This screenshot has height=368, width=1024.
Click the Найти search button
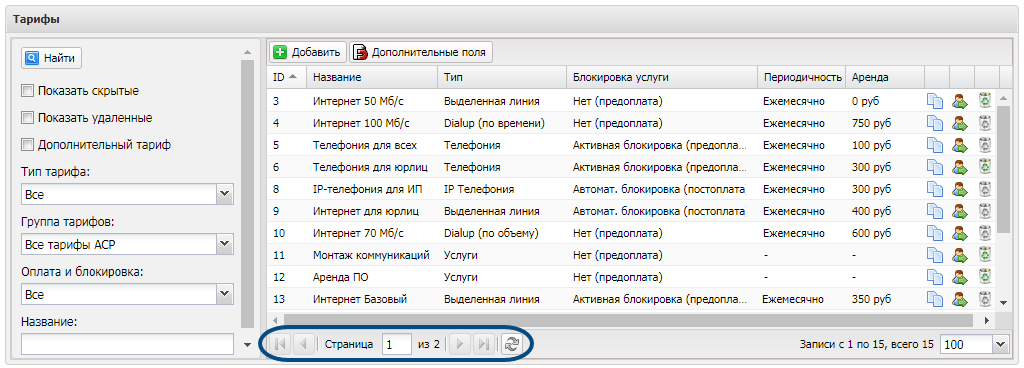[52, 58]
